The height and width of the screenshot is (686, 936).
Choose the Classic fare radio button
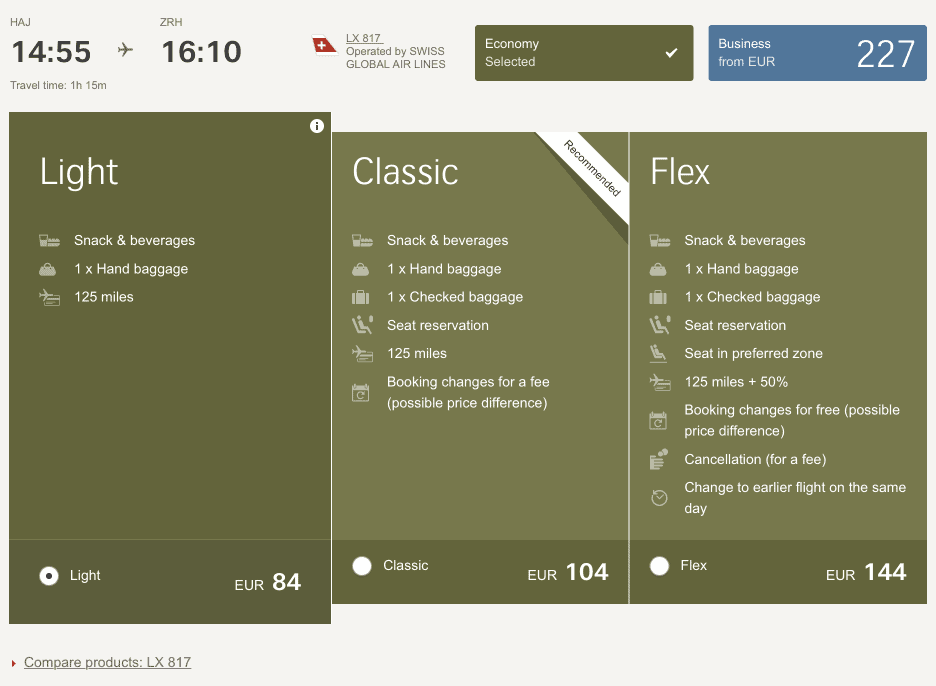pos(362,566)
